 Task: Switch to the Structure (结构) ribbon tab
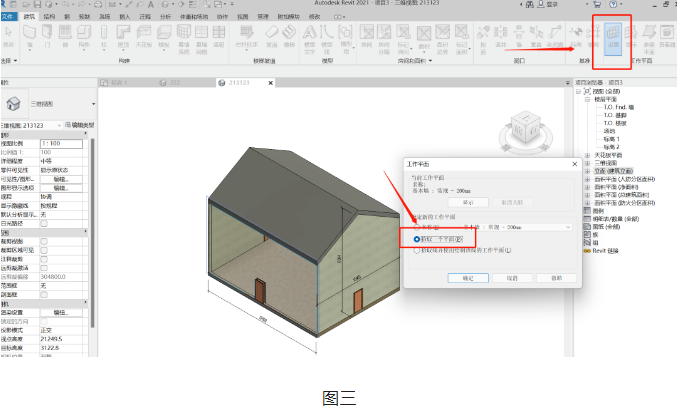(49, 17)
